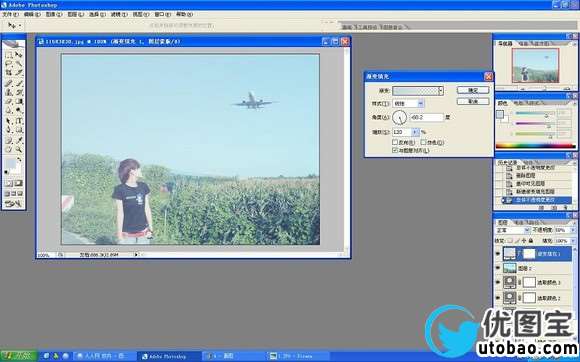This screenshot has width=580, height=362.
Task: Click the rainbow color spectrum bar
Action: click(536, 146)
